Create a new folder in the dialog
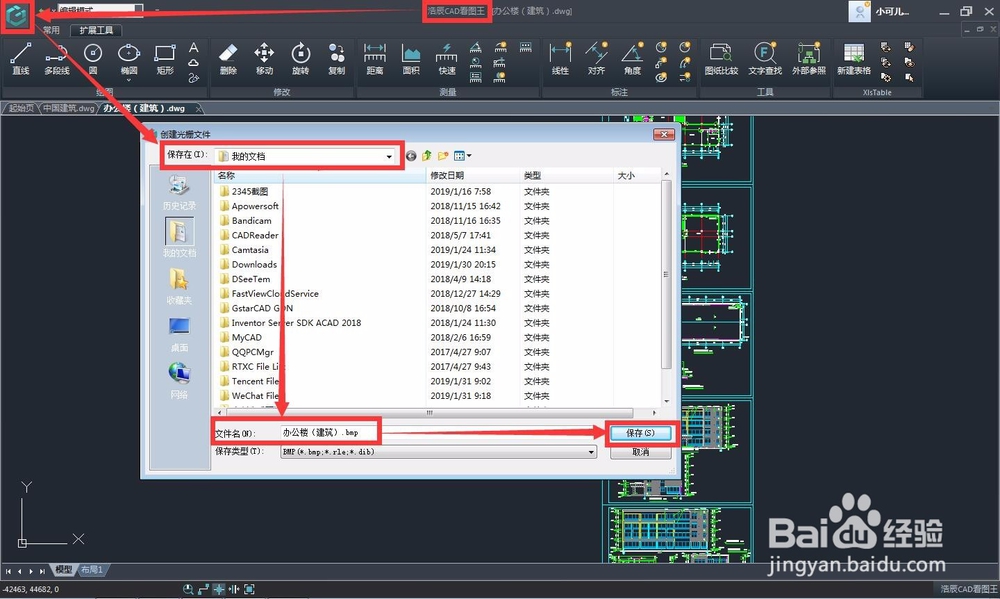Screen dimensions: 1000x599 (443, 156)
